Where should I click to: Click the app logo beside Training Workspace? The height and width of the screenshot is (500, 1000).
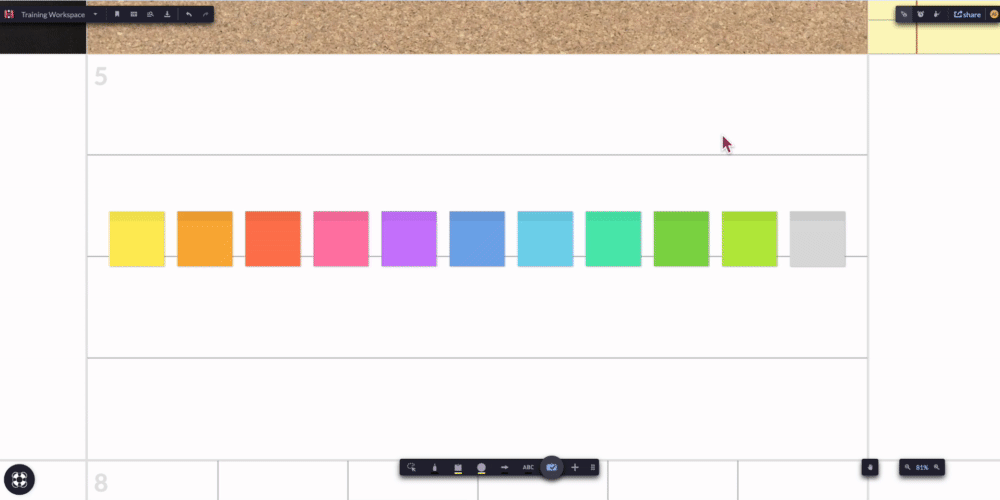click(x=9, y=14)
